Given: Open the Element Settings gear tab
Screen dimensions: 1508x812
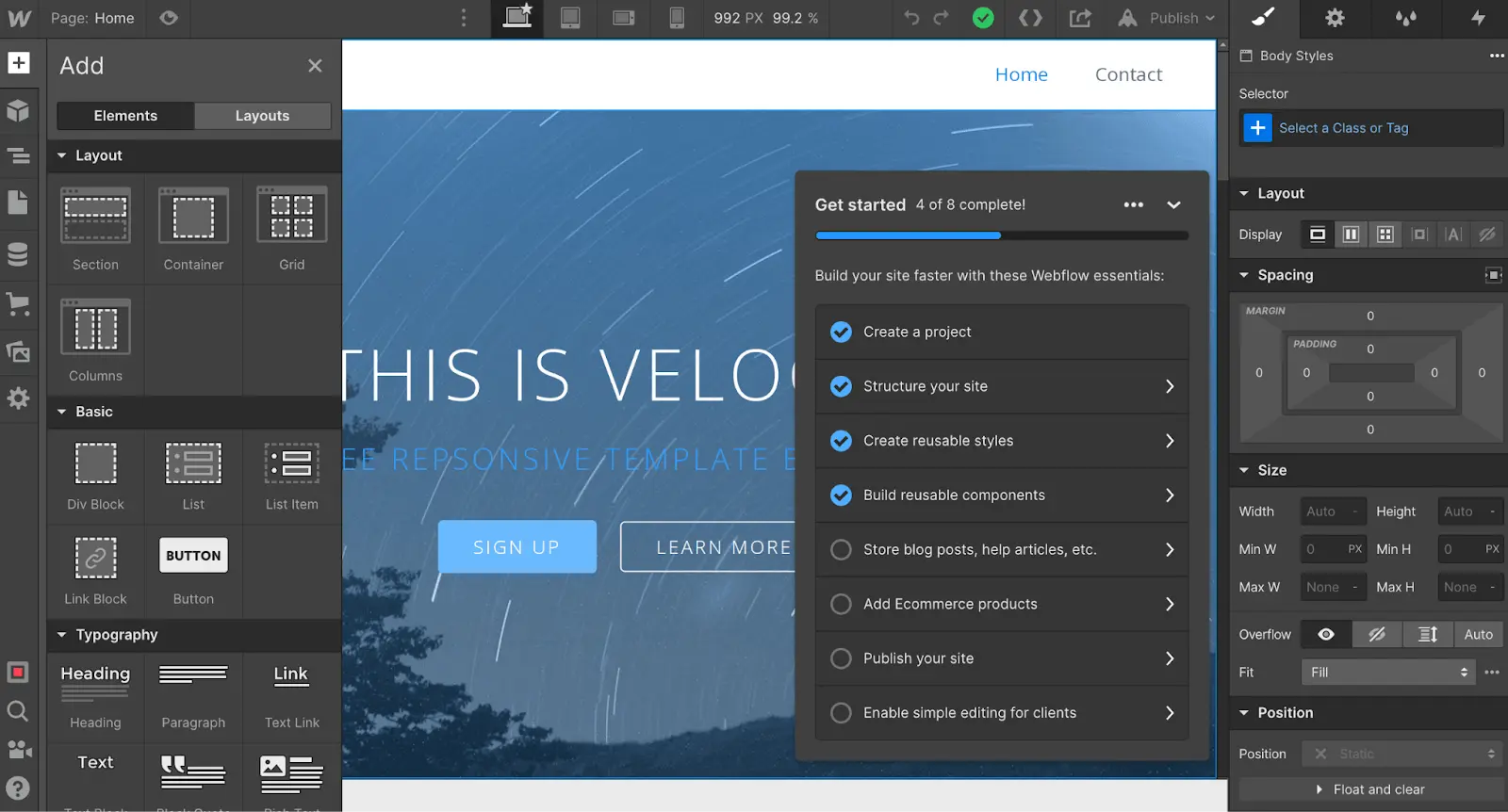Looking at the screenshot, I should 1335,18.
